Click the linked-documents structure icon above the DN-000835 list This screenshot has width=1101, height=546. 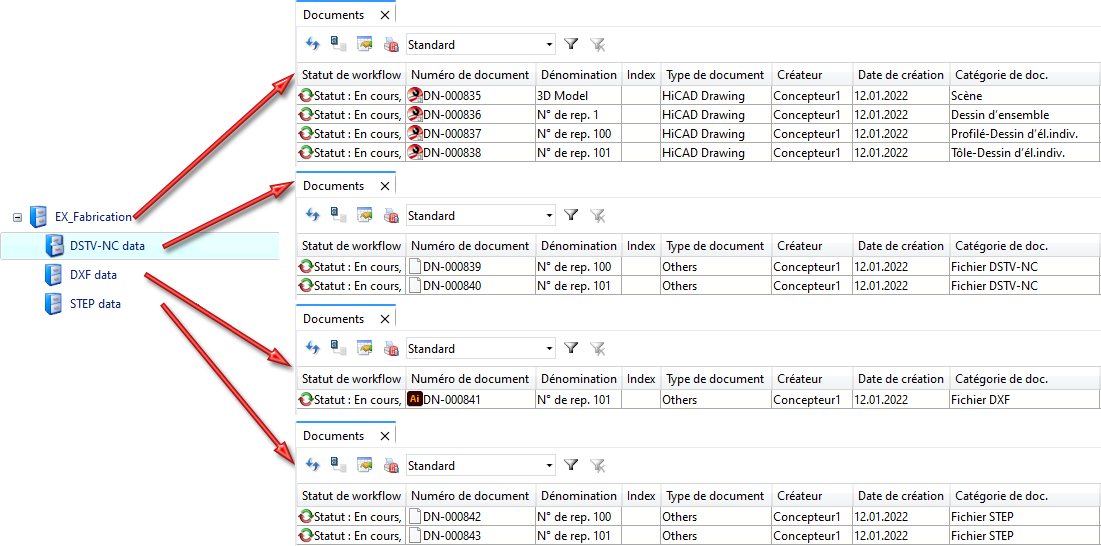click(339, 44)
